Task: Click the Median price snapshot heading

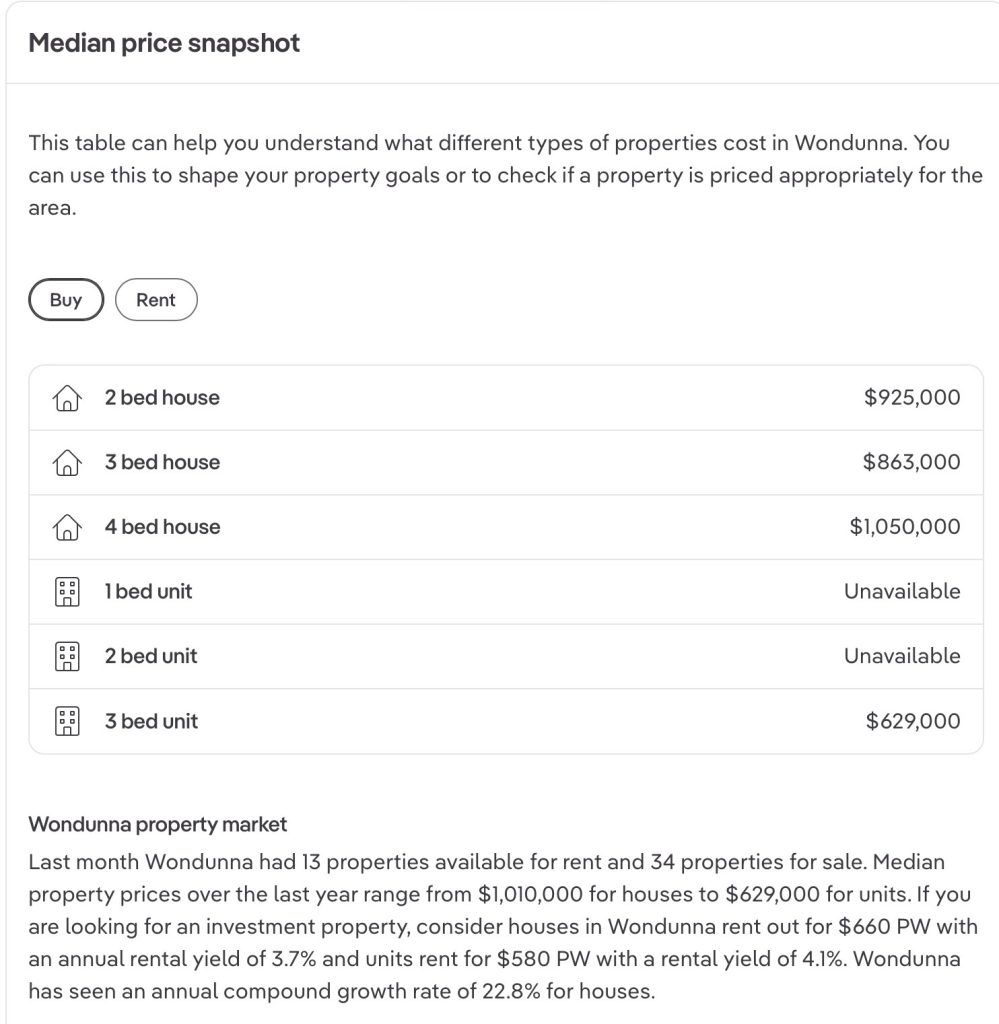Action: 164,43
